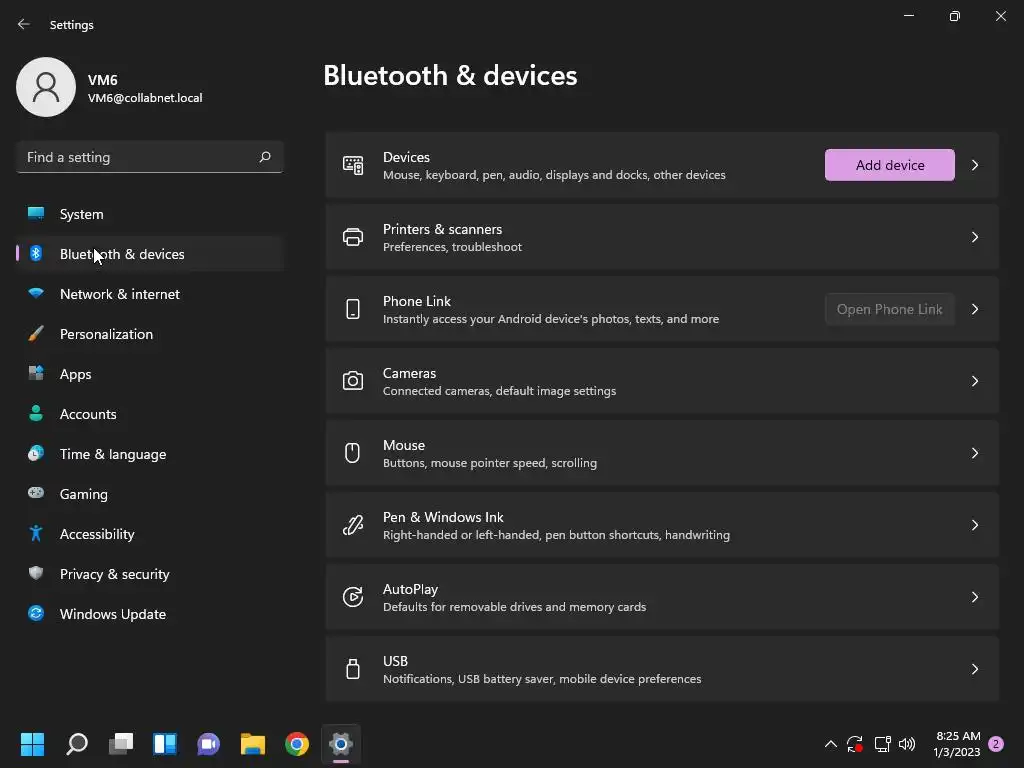Expand the Cameras row chevron
This screenshot has height=768, width=1024.
974,381
